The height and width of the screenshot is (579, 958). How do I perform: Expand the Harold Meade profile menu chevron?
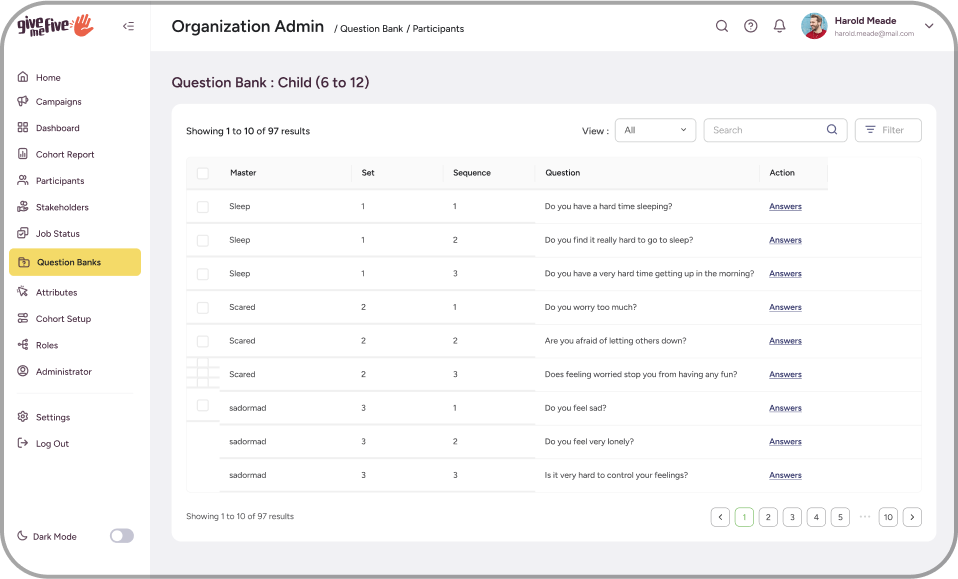(x=929, y=26)
